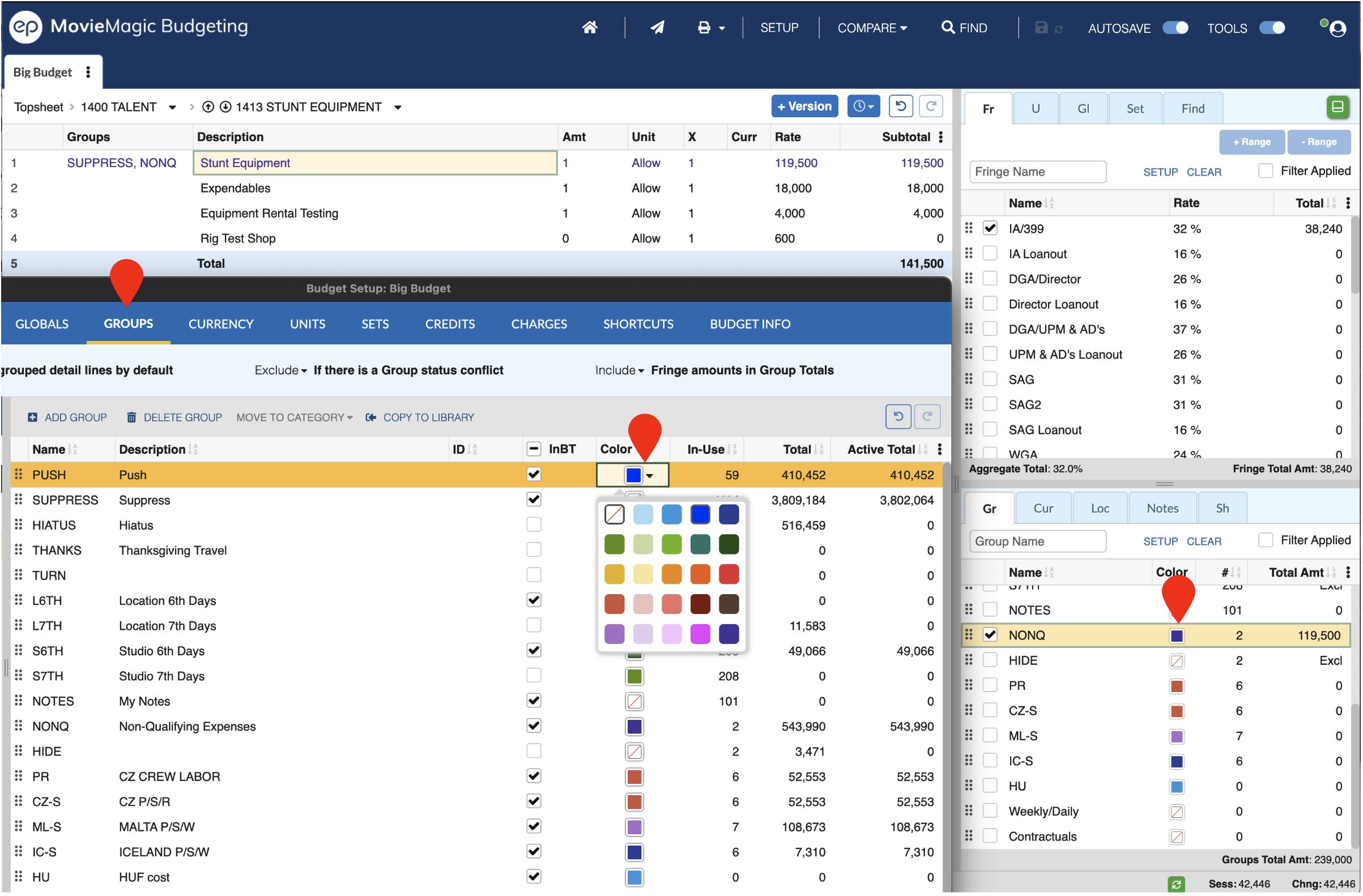Screen dimensions: 1363x896
Task: Open PUSH row color dropdown arrow
Action: pos(649,475)
